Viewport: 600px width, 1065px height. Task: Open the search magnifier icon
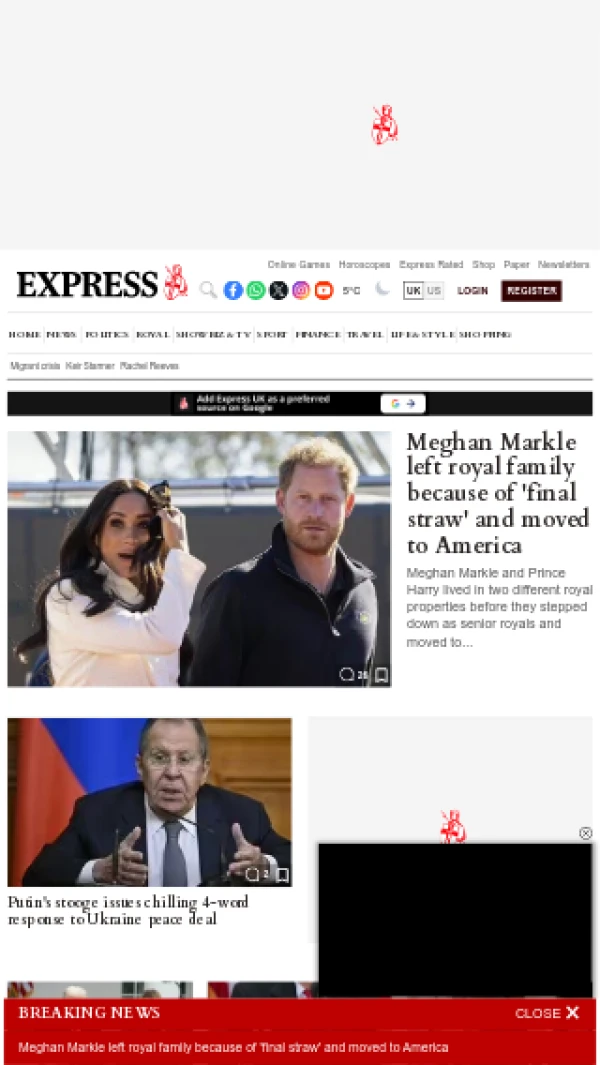[x=209, y=291]
